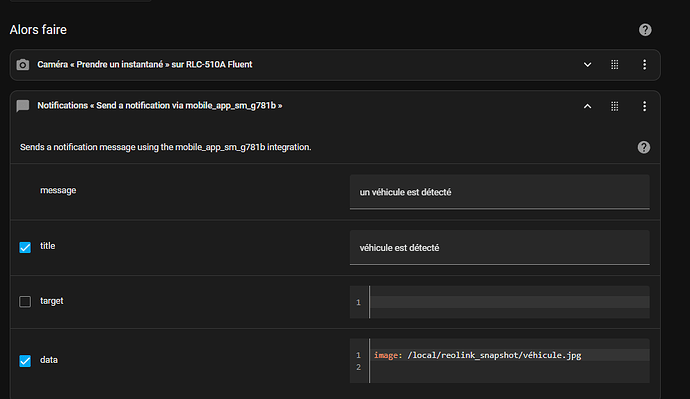Open help for mobile_app notification service

[x=643, y=147]
